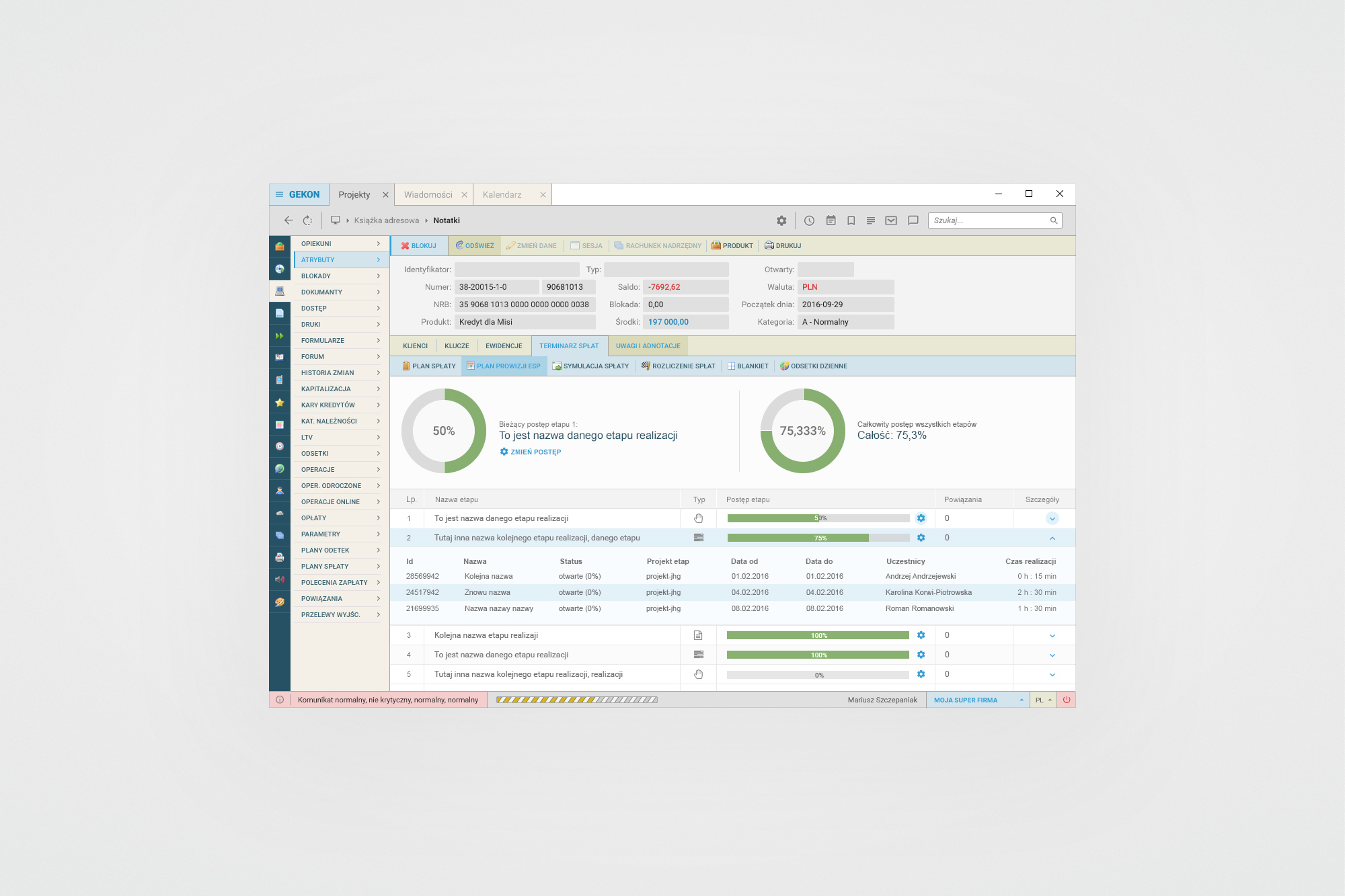Click the 75% progress bar of stage 2

(818, 538)
